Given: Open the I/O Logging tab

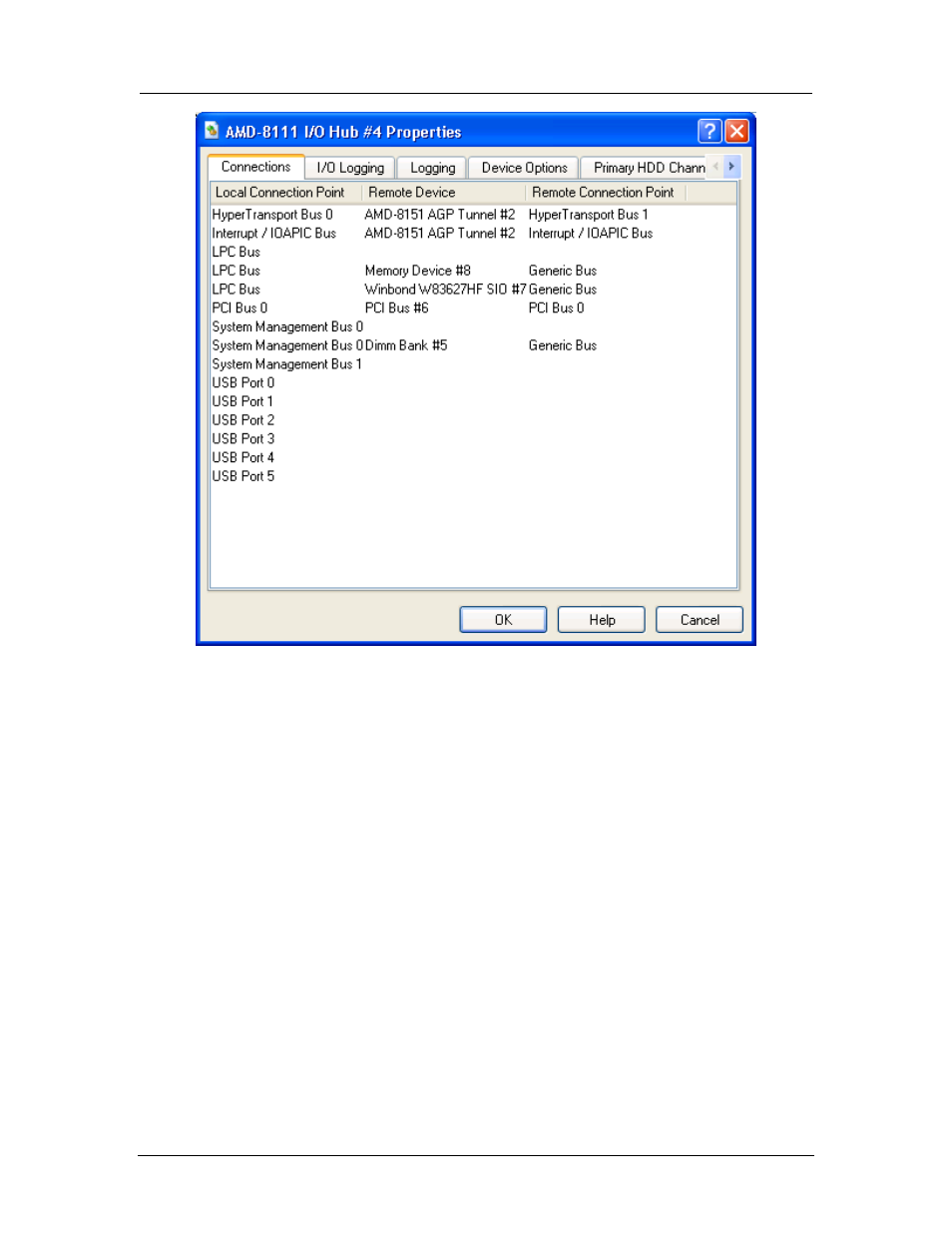Looking at the screenshot, I should [x=350, y=168].
